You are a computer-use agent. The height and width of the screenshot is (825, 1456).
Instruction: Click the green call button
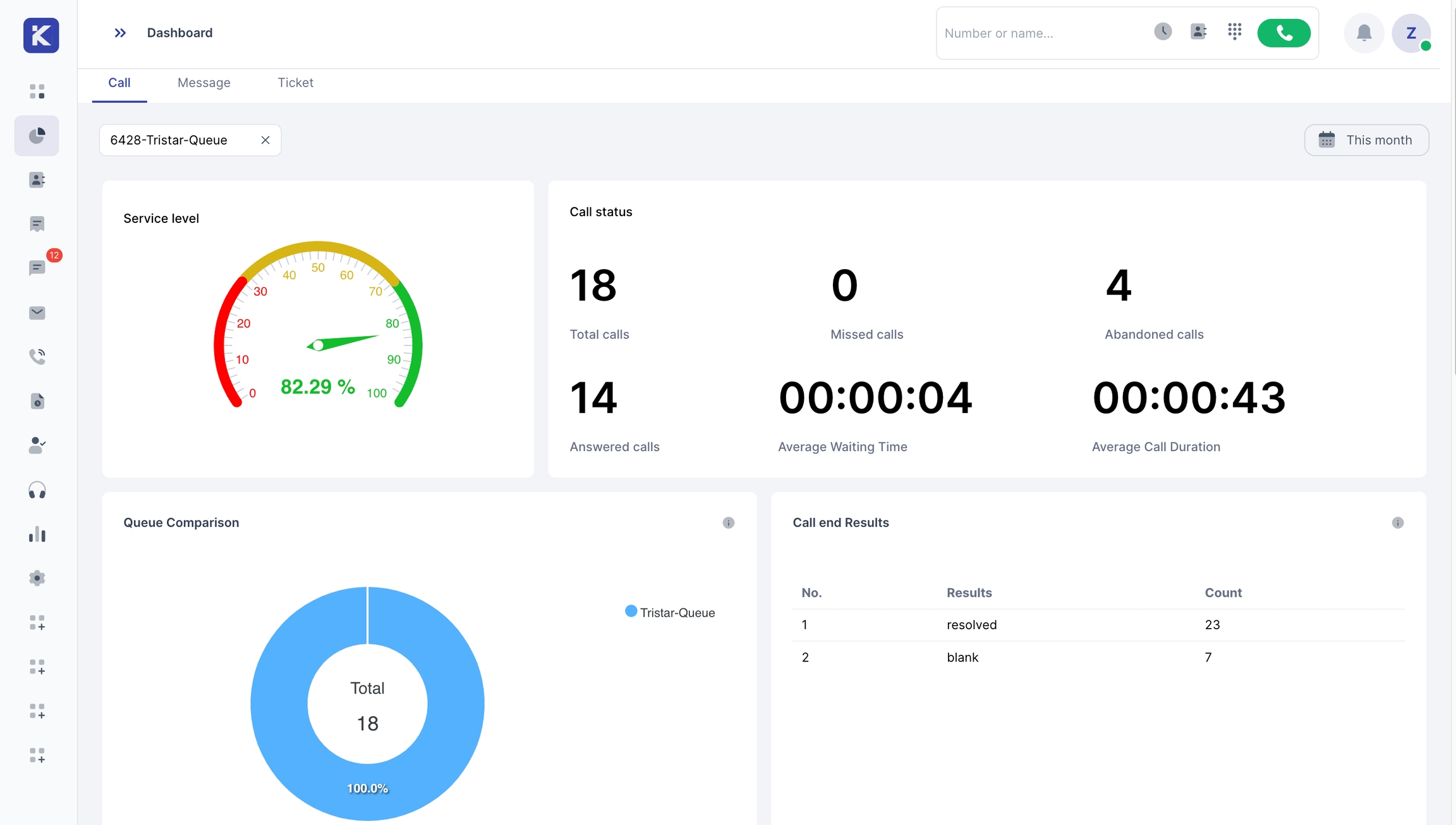coord(1283,33)
